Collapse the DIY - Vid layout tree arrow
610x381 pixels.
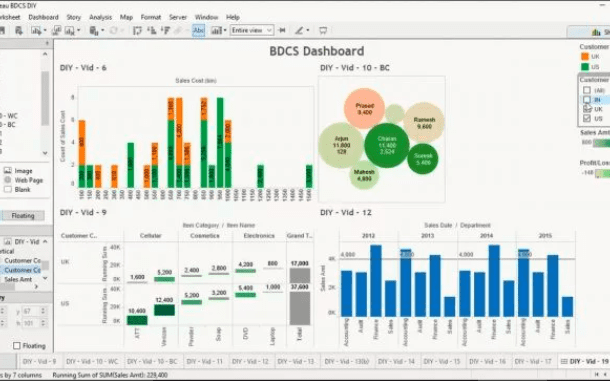pos(45,242)
